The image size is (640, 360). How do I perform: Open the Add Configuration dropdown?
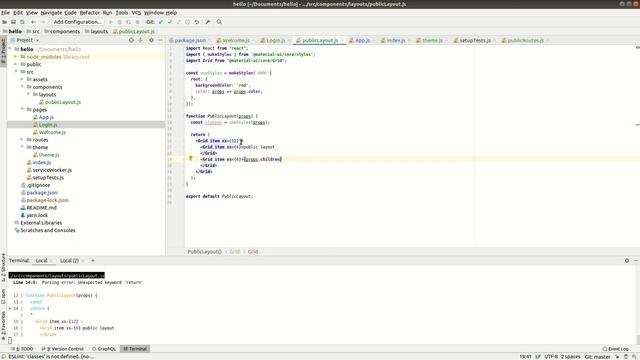click(x=77, y=22)
